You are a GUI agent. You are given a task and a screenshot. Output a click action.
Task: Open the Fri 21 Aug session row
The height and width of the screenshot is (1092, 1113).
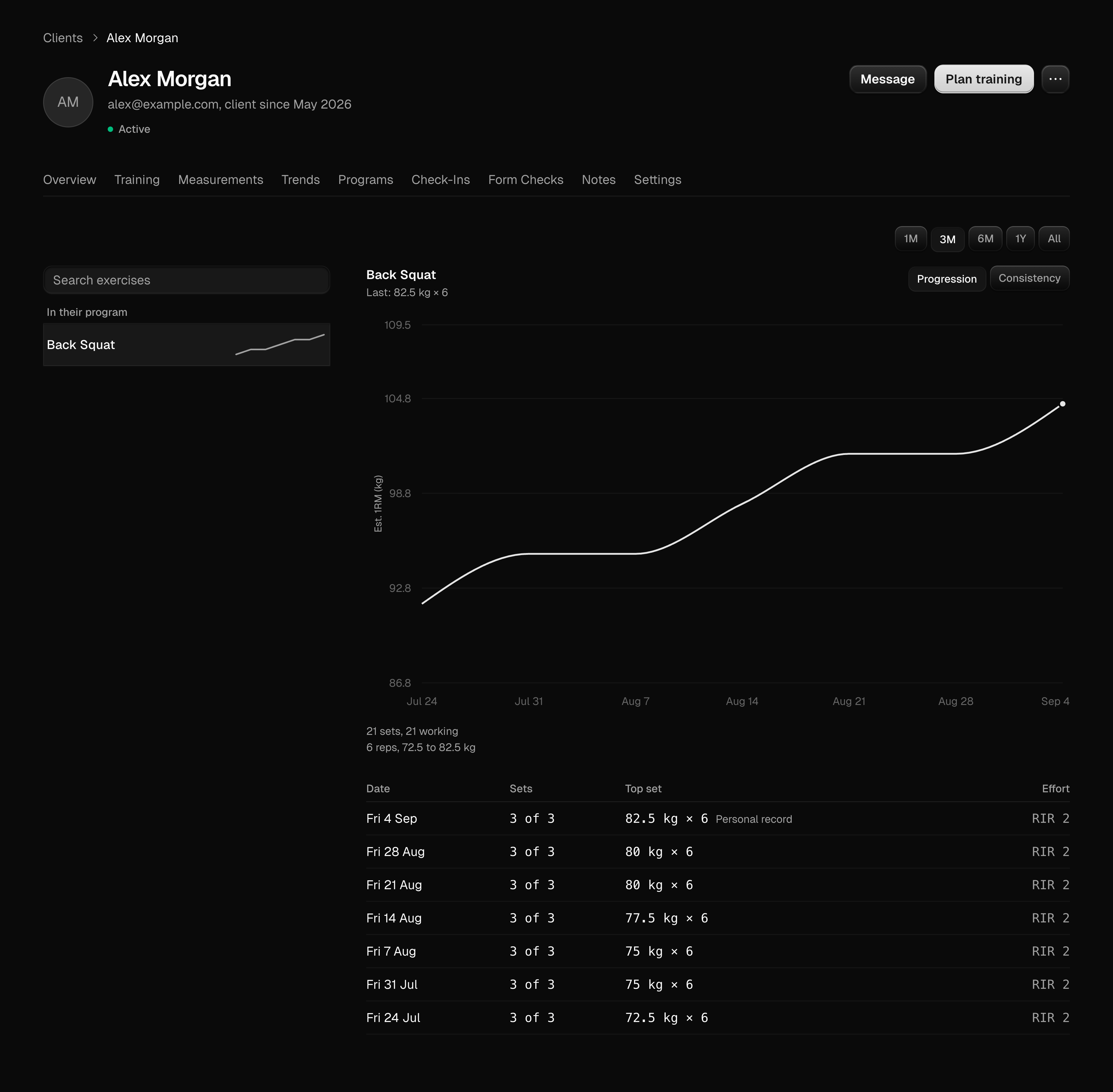coord(718,885)
